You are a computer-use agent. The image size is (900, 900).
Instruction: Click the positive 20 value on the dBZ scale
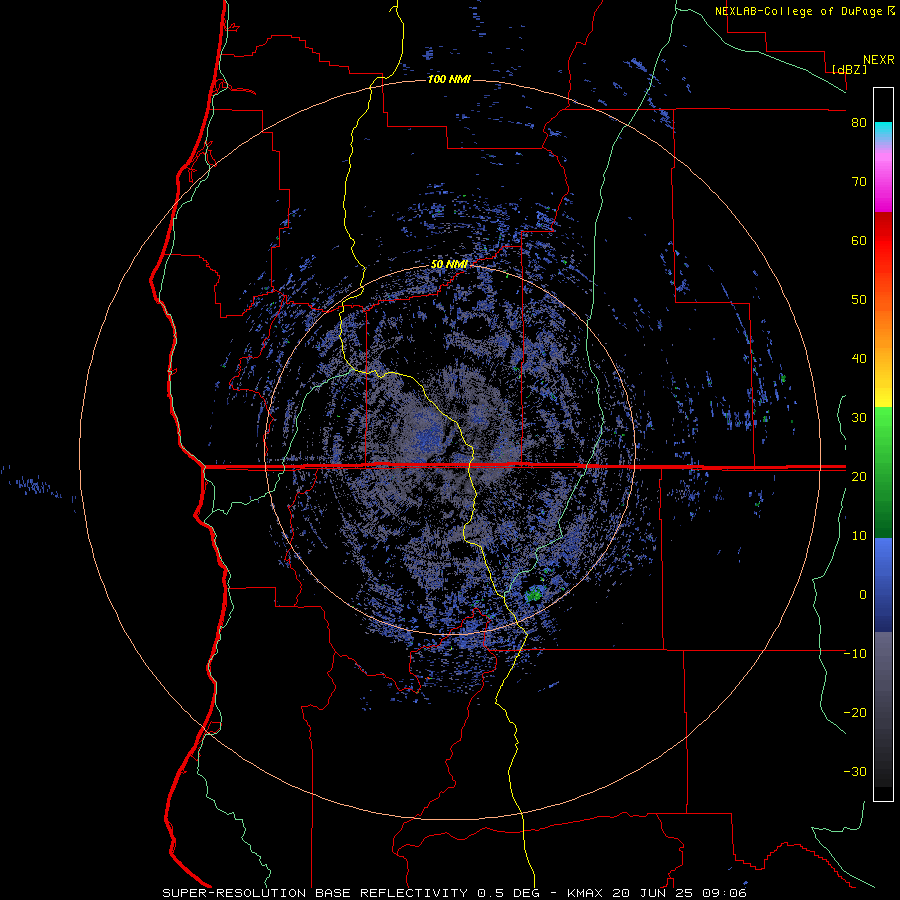coord(859,476)
